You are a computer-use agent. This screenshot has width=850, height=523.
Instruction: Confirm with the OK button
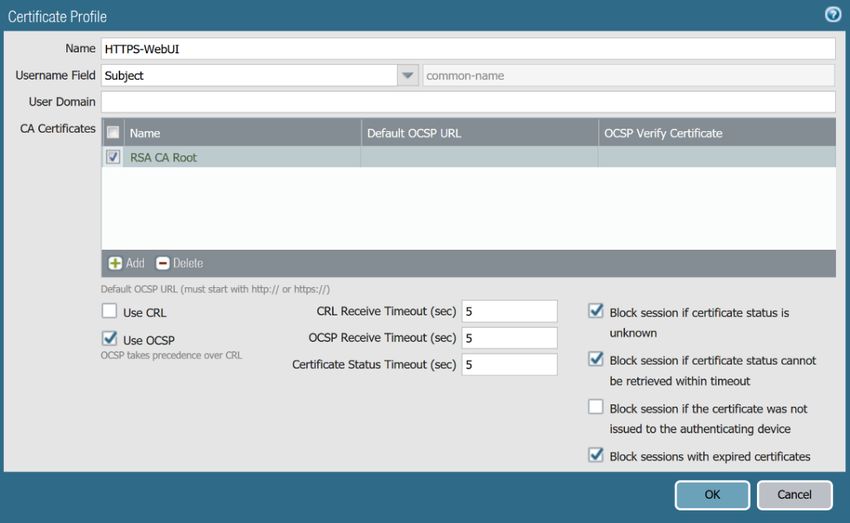(x=712, y=495)
